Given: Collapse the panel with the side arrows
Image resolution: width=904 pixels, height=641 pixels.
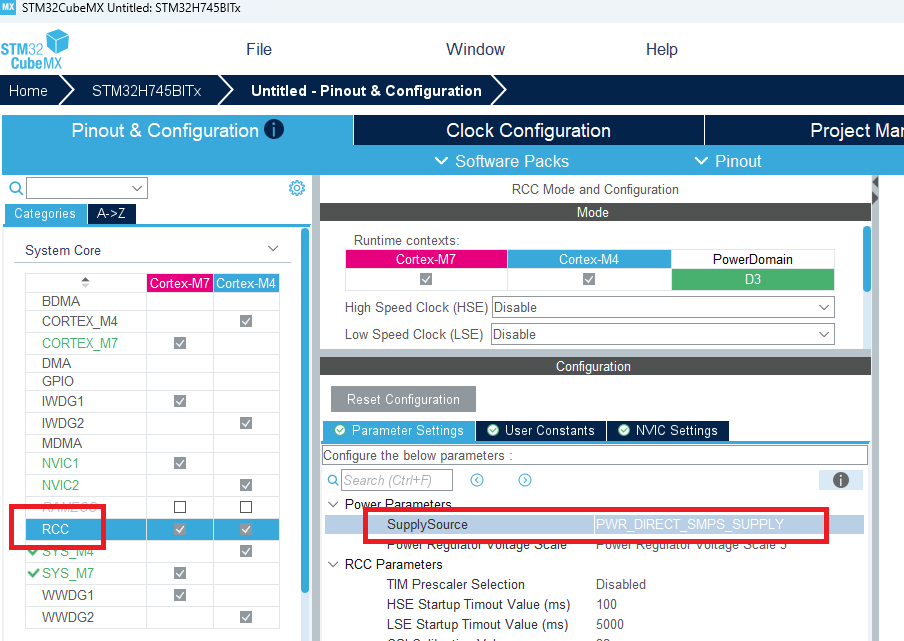Looking at the screenshot, I should click(875, 190).
